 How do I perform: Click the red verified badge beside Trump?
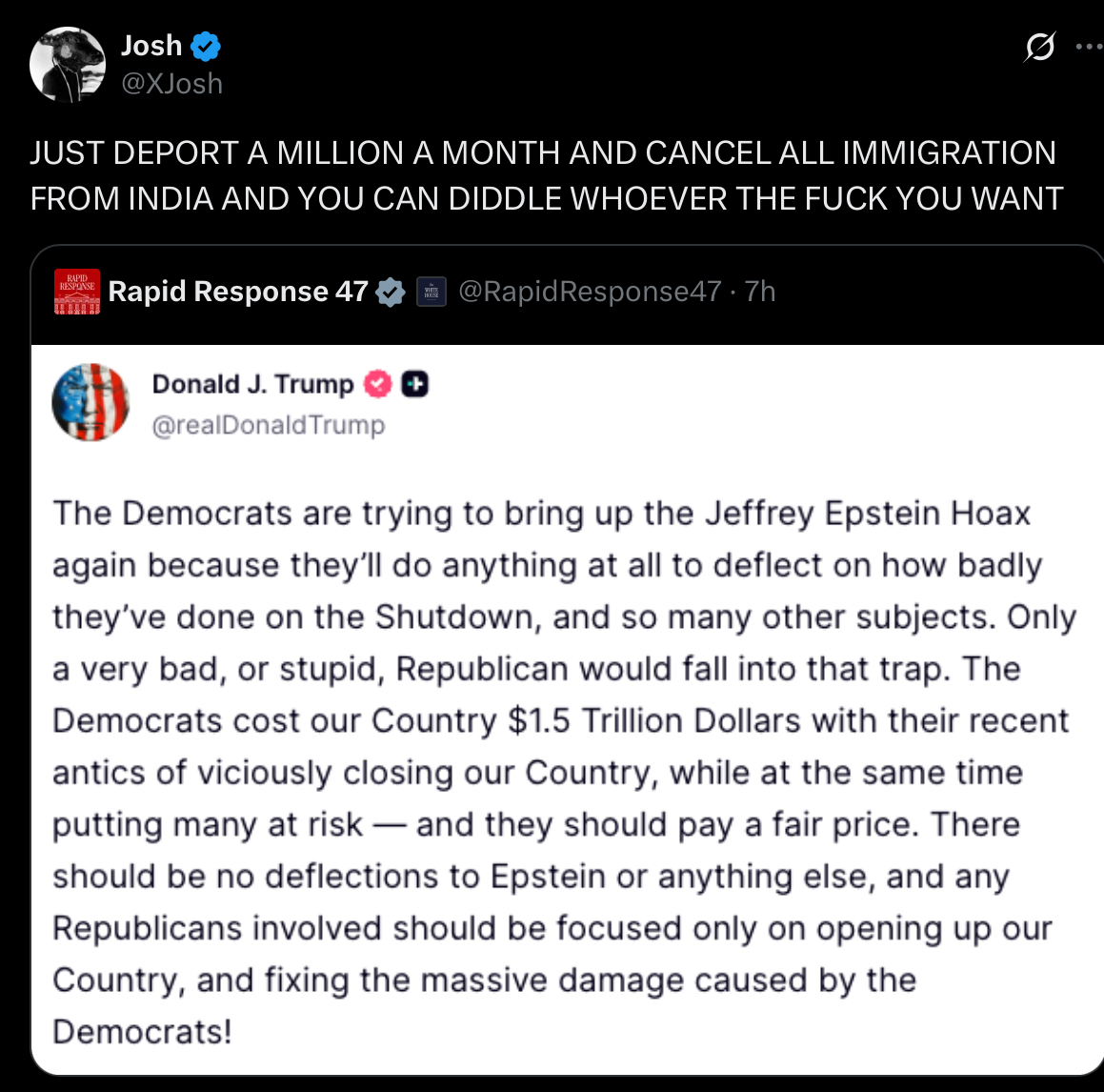[378, 384]
